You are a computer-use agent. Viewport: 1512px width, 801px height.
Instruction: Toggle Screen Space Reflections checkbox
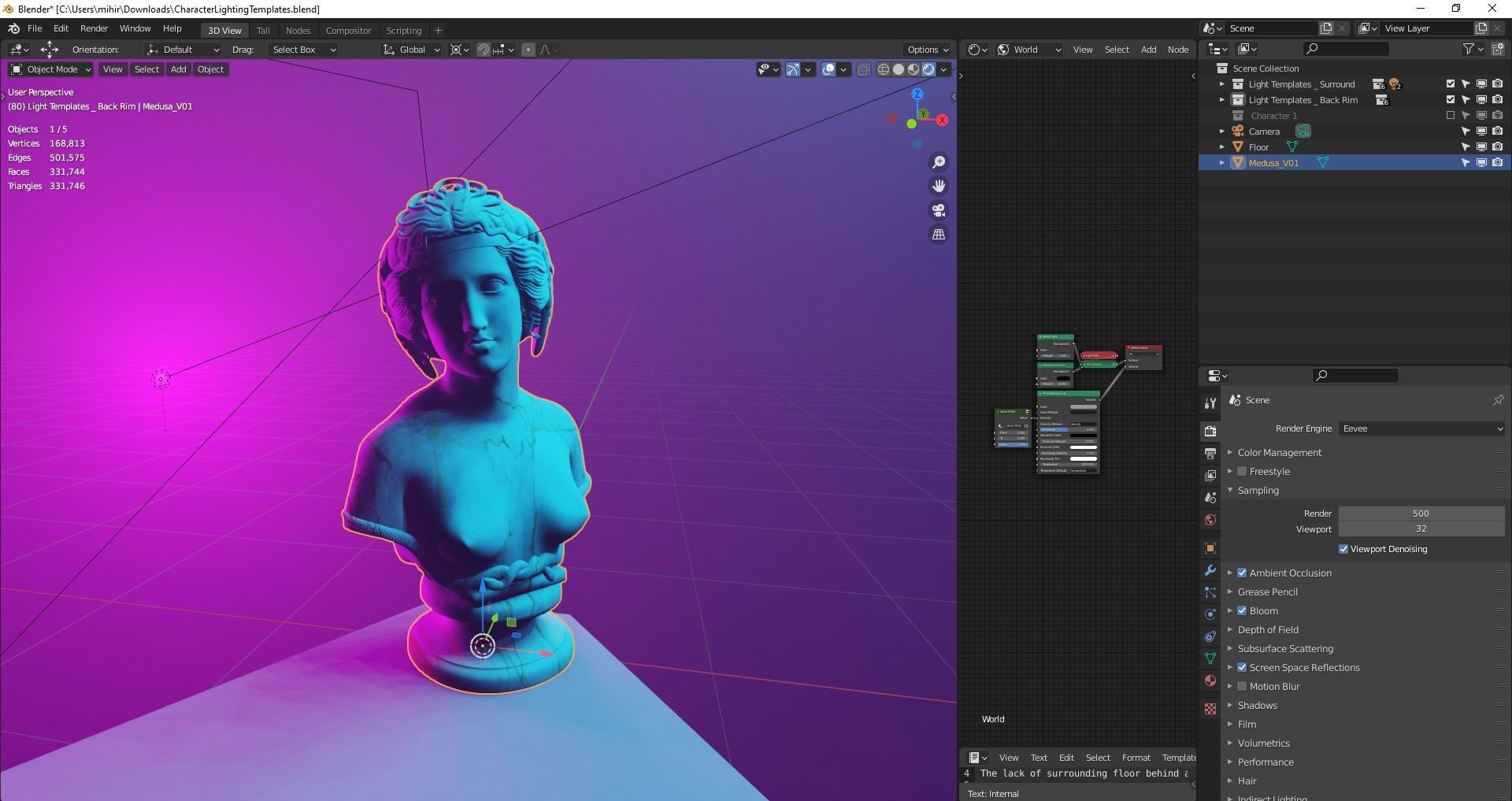coord(1242,668)
